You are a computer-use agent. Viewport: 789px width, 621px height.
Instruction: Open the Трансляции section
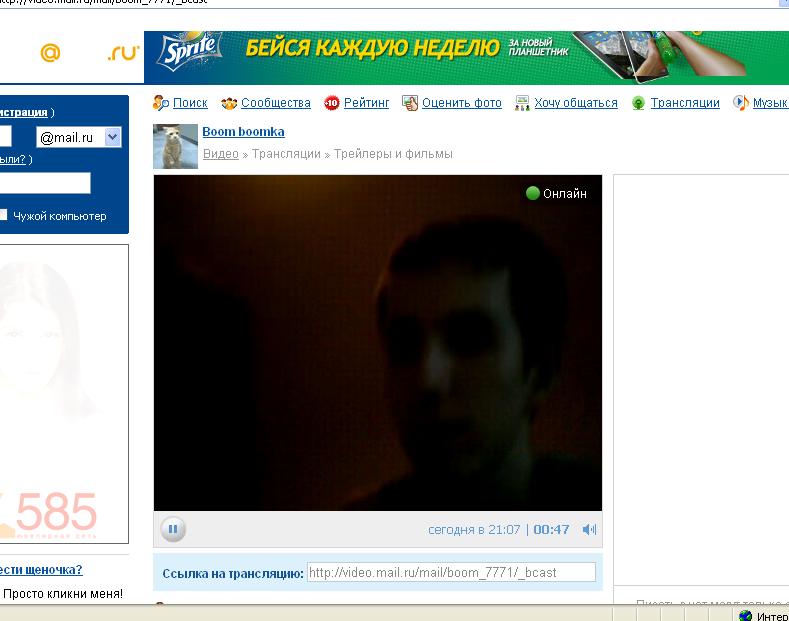[685, 103]
